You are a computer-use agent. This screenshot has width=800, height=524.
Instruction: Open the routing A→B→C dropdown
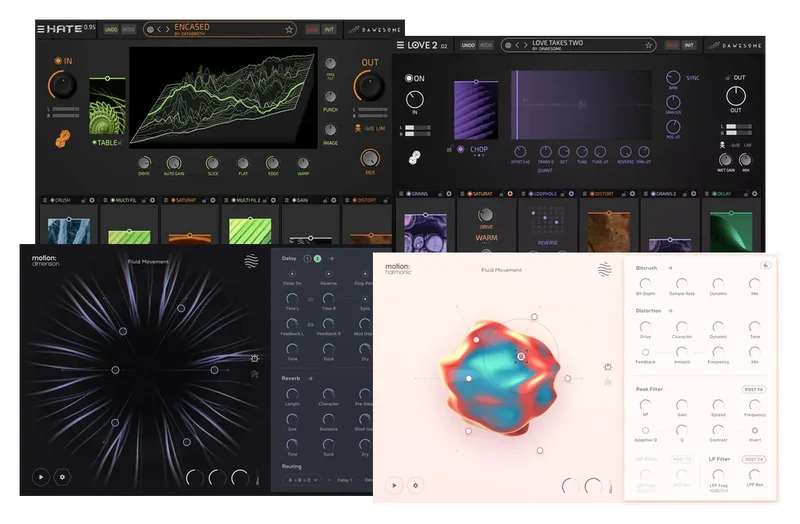tap(303, 480)
